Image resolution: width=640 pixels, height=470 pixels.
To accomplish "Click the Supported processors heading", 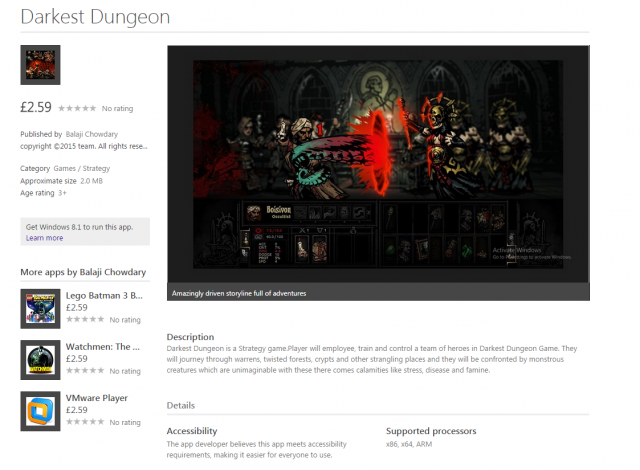I will (431, 431).
